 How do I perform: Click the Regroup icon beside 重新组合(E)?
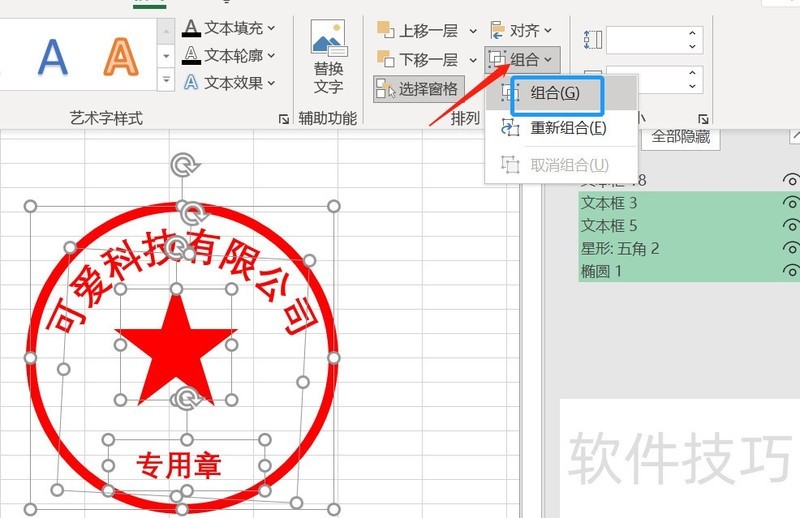point(510,128)
